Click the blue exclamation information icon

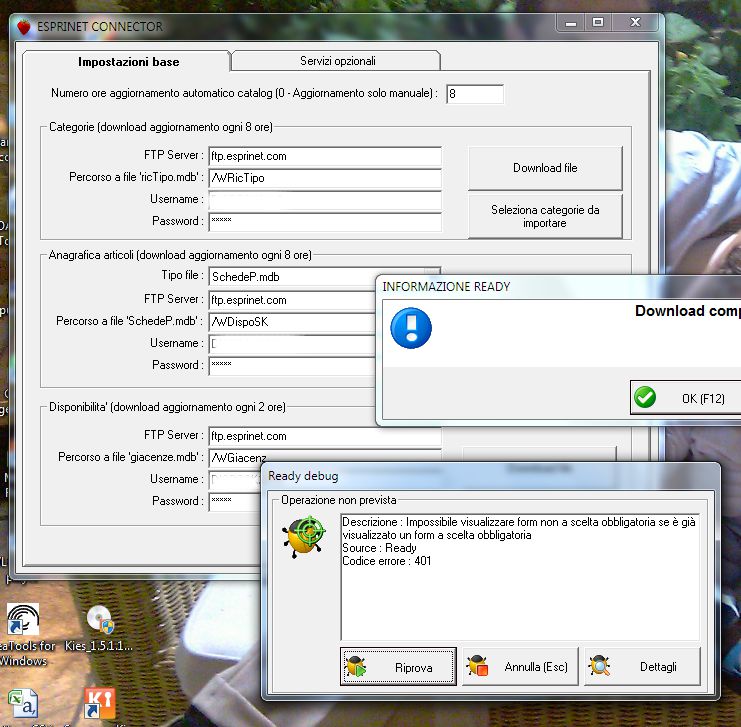pos(411,328)
